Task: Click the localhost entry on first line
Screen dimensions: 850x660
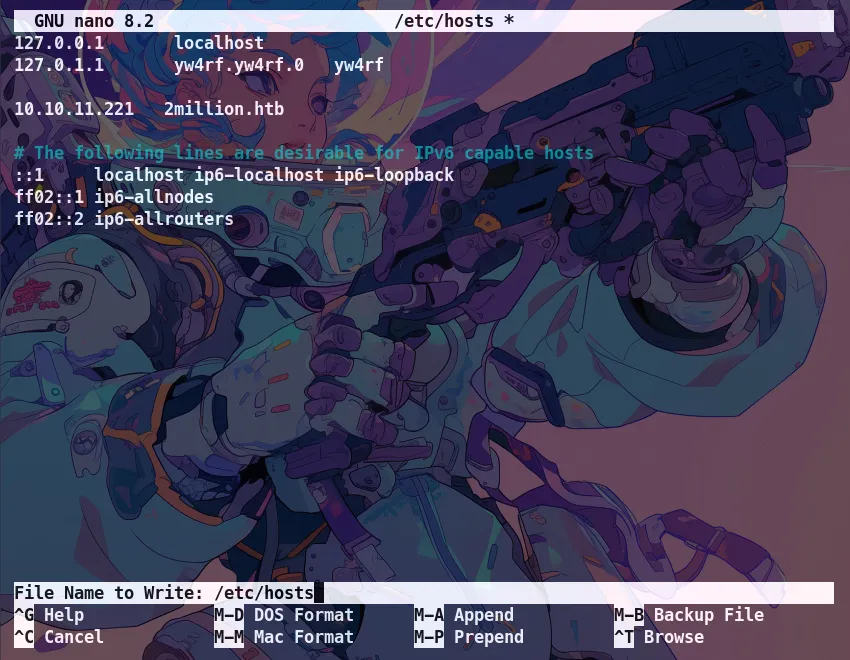Action: 219,43
